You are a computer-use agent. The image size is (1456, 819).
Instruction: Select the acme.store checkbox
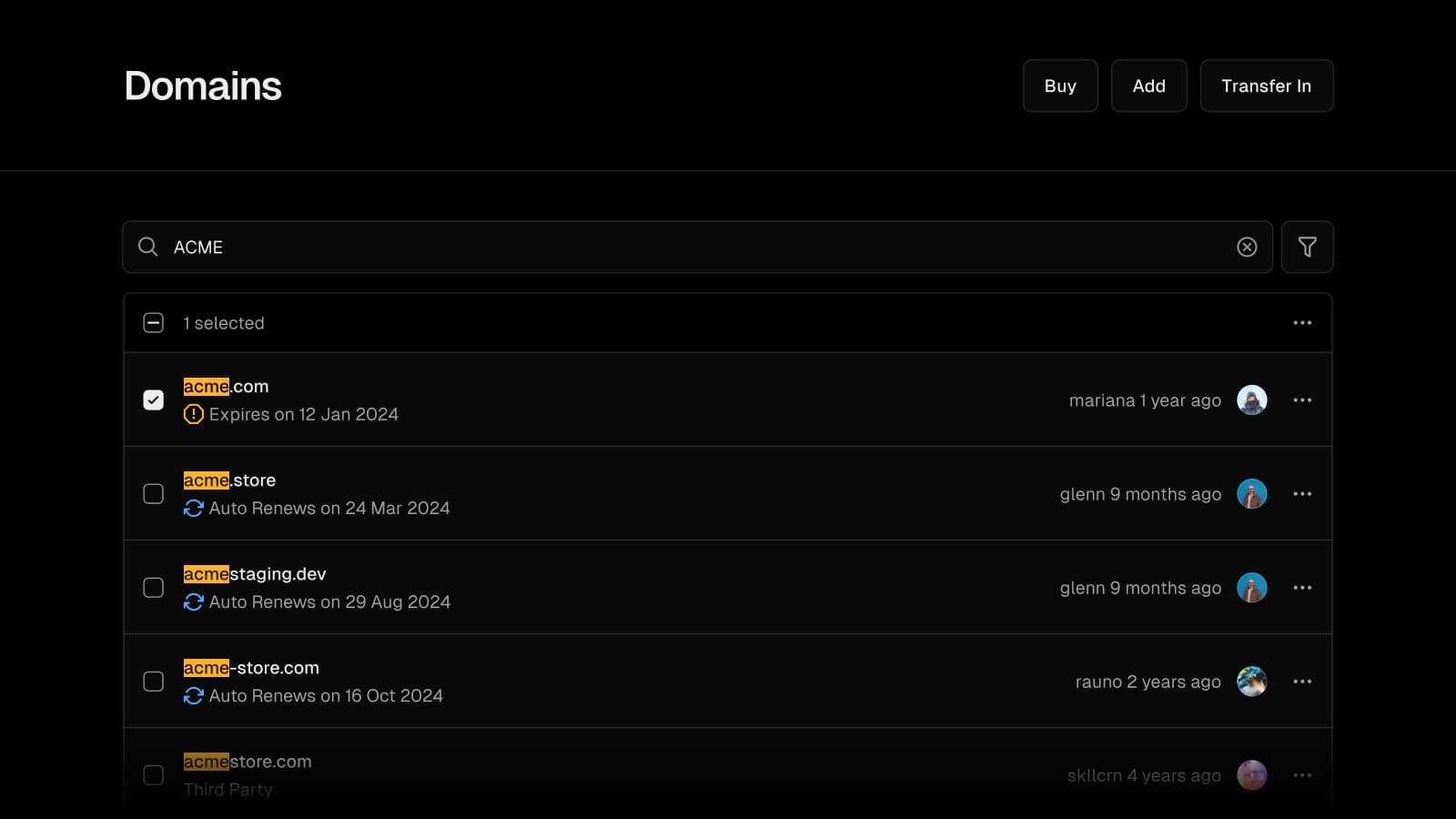[x=154, y=494]
